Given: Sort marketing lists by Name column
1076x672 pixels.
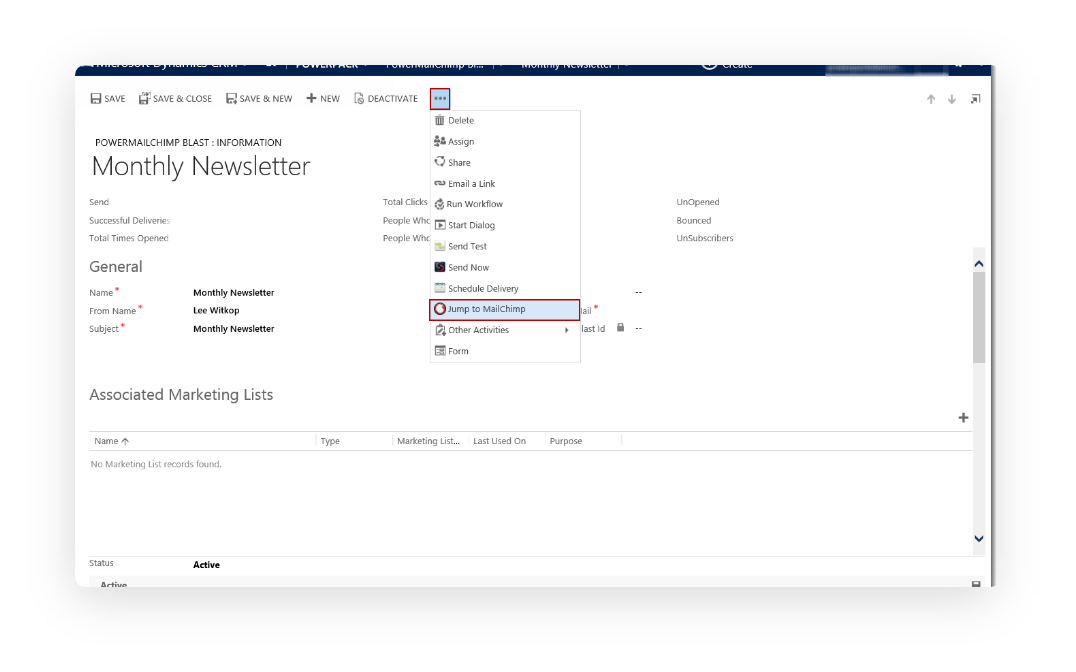Looking at the screenshot, I should tap(111, 441).
